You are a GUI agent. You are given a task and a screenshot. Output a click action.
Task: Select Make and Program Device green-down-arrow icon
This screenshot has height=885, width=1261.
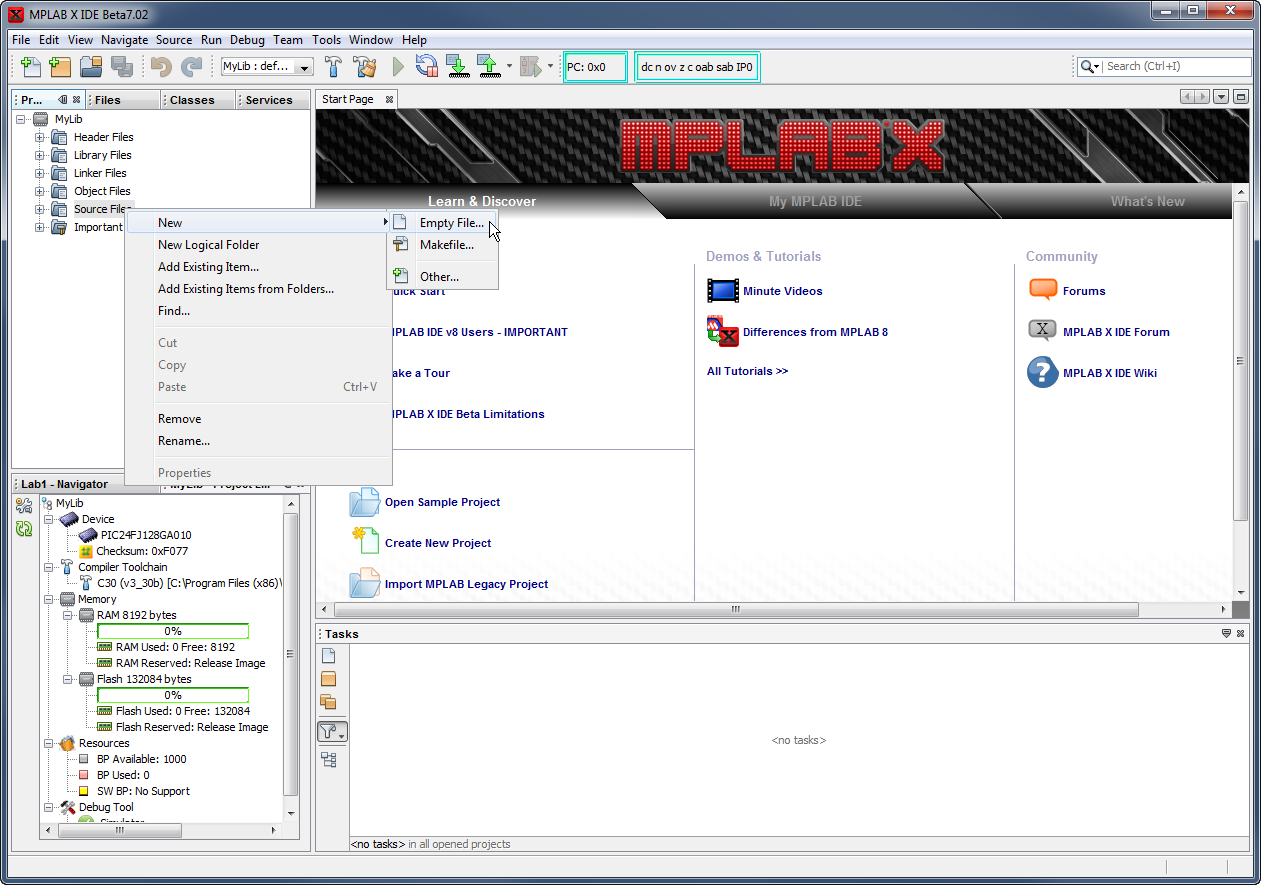click(x=457, y=66)
